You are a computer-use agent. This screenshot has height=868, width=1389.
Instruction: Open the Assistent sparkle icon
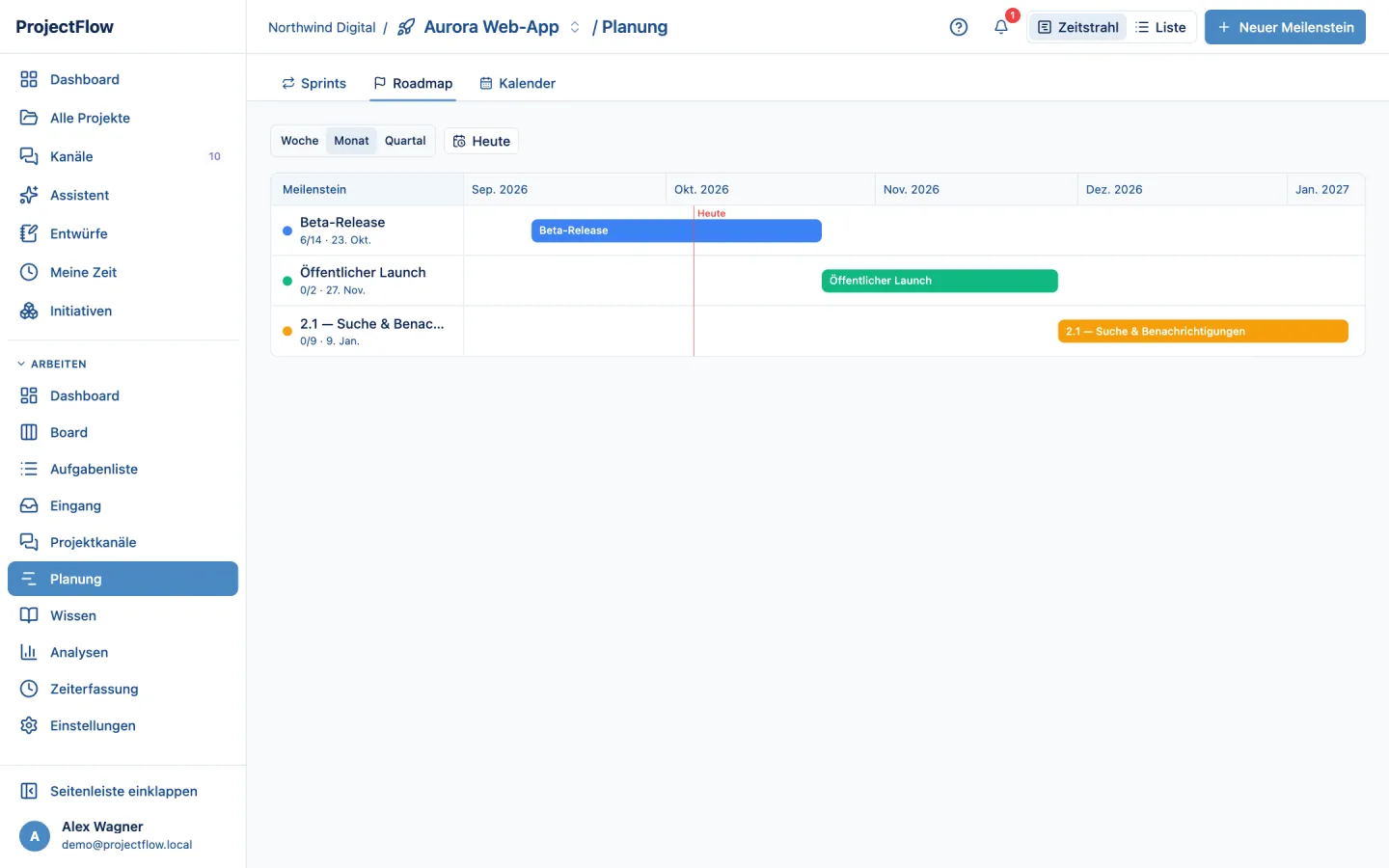29,195
